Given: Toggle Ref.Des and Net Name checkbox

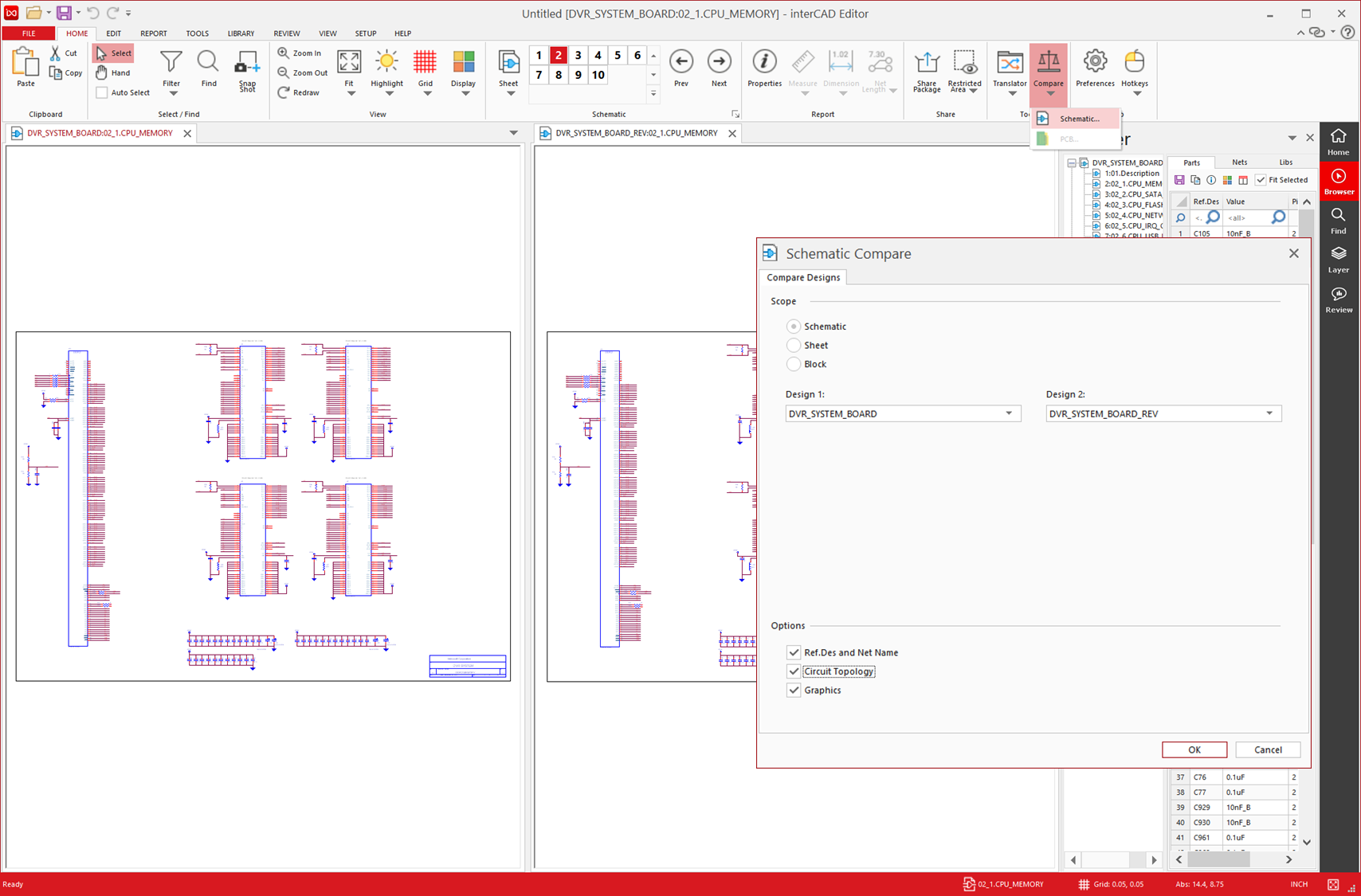Looking at the screenshot, I should point(794,652).
